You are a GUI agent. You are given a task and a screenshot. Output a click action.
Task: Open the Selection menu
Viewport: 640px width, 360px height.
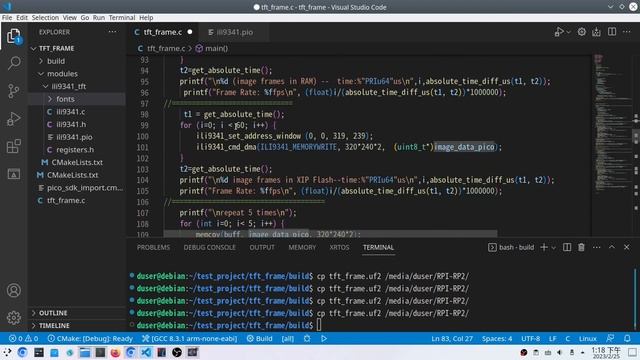pyautogui.click(x=45, y=18)
